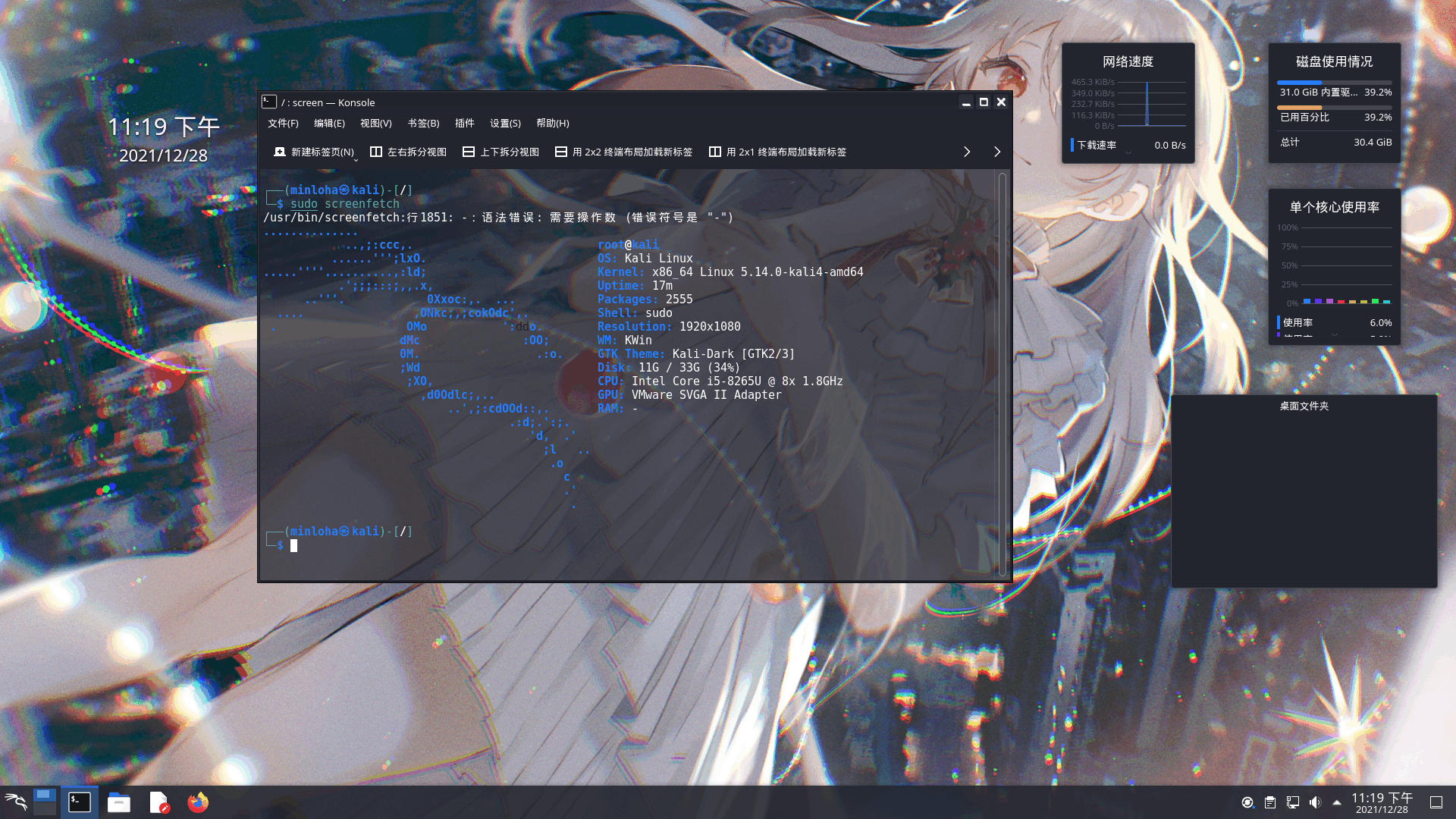This screenshot has height=819, width=1456.
Task: Minimize the Konsole window
Action: point(966,102)
